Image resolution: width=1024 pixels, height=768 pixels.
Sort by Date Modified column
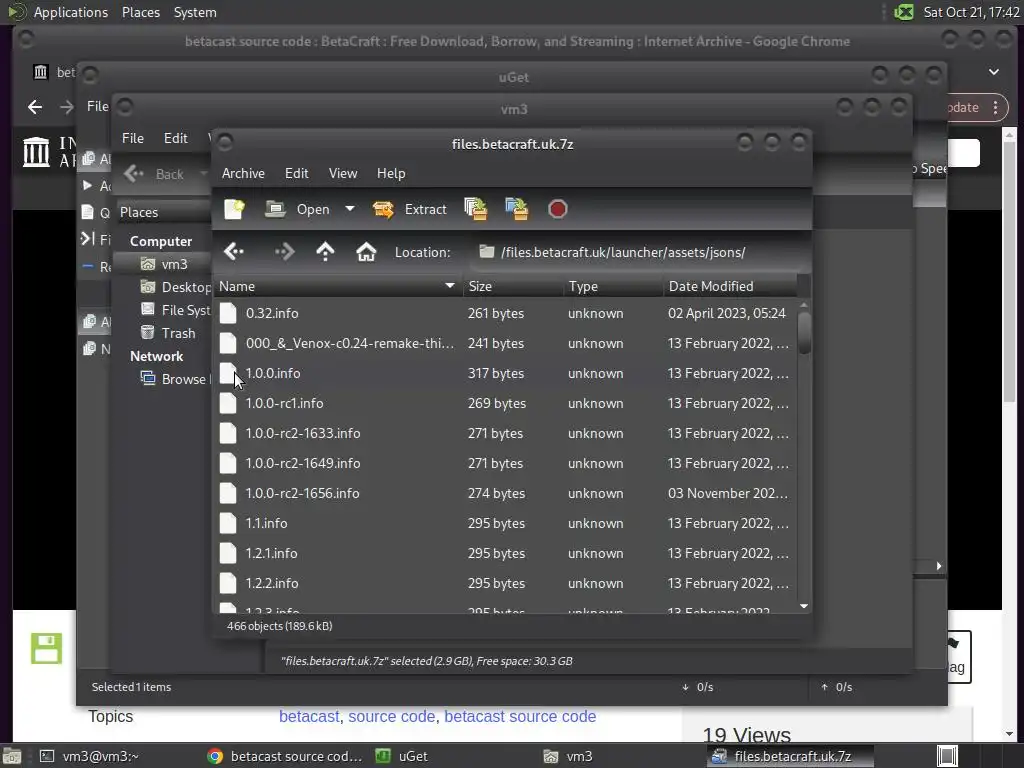tap(730, 286)
